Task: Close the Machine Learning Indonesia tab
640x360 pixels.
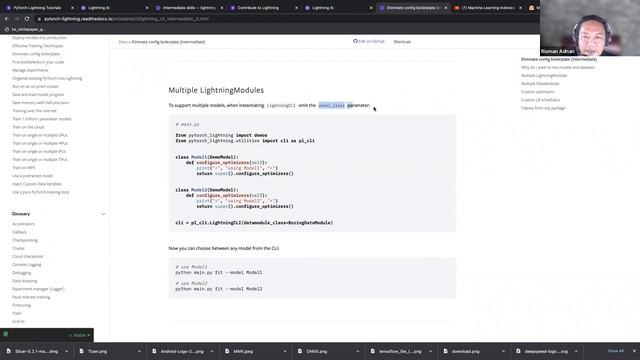Action: pyautogui.click(x=520, y=8)
